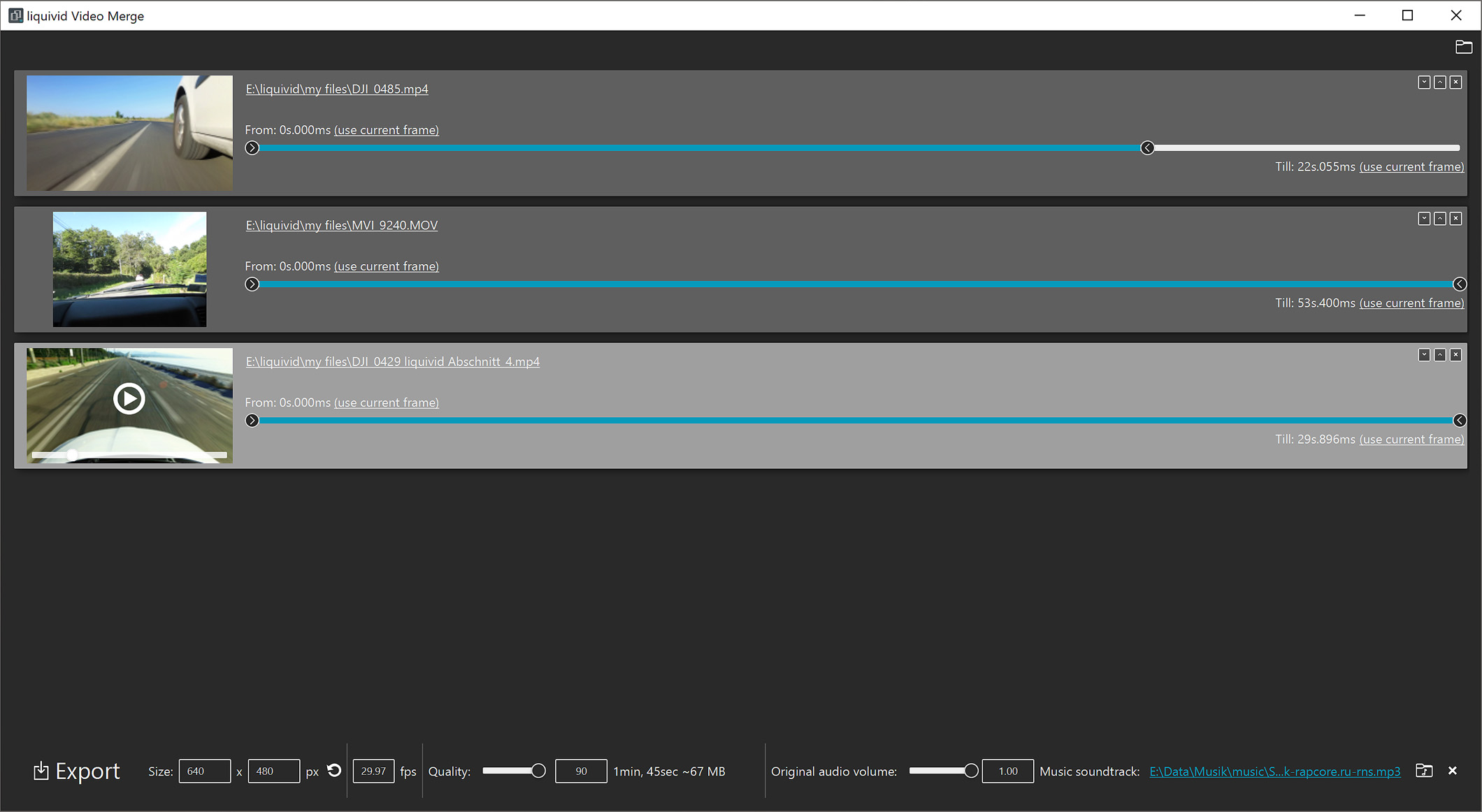Play the DJI_0429 clip preview
1482x812 pixels.
[129, 398]
